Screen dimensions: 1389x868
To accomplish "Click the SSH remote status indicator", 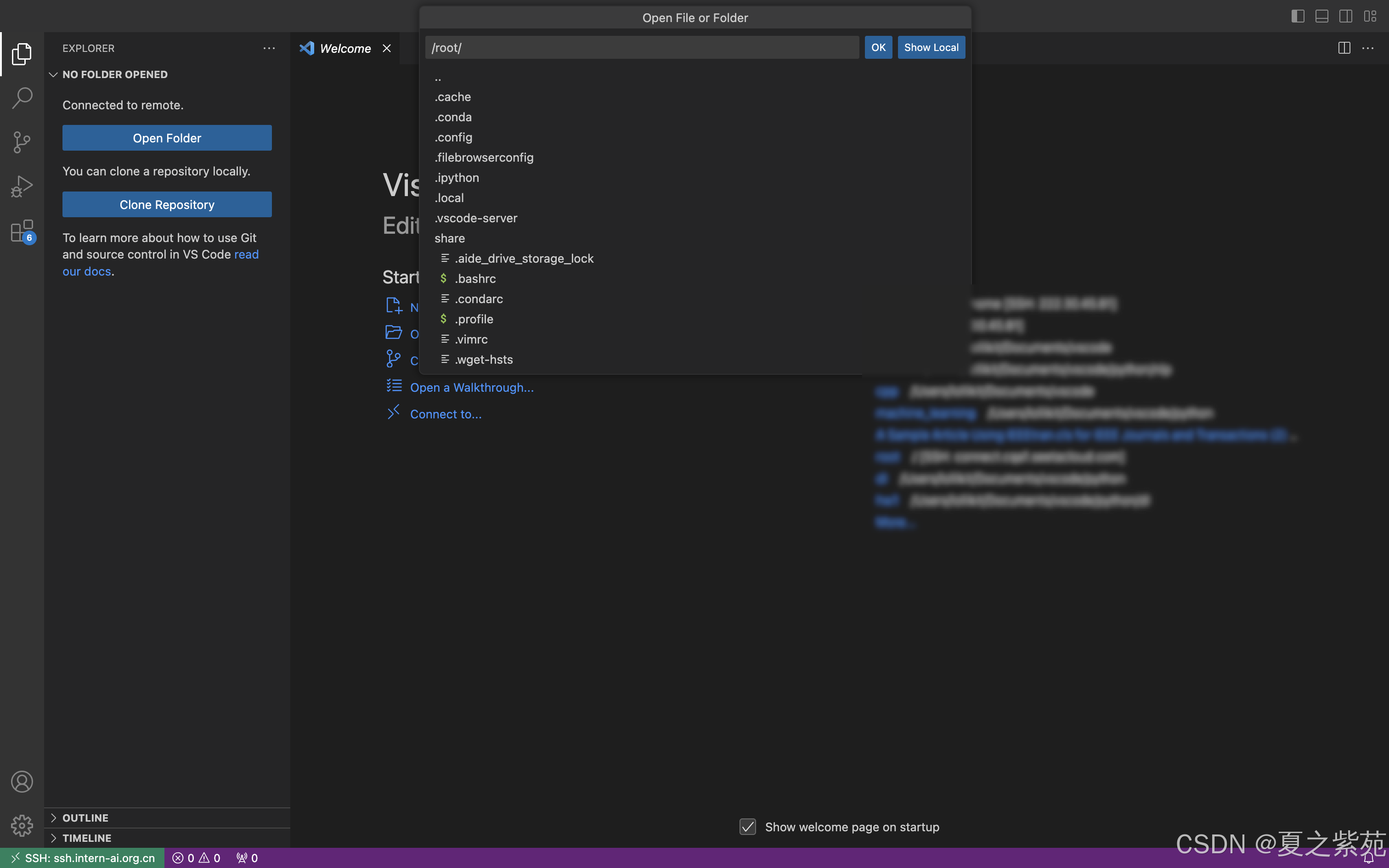I will (83, 858).
